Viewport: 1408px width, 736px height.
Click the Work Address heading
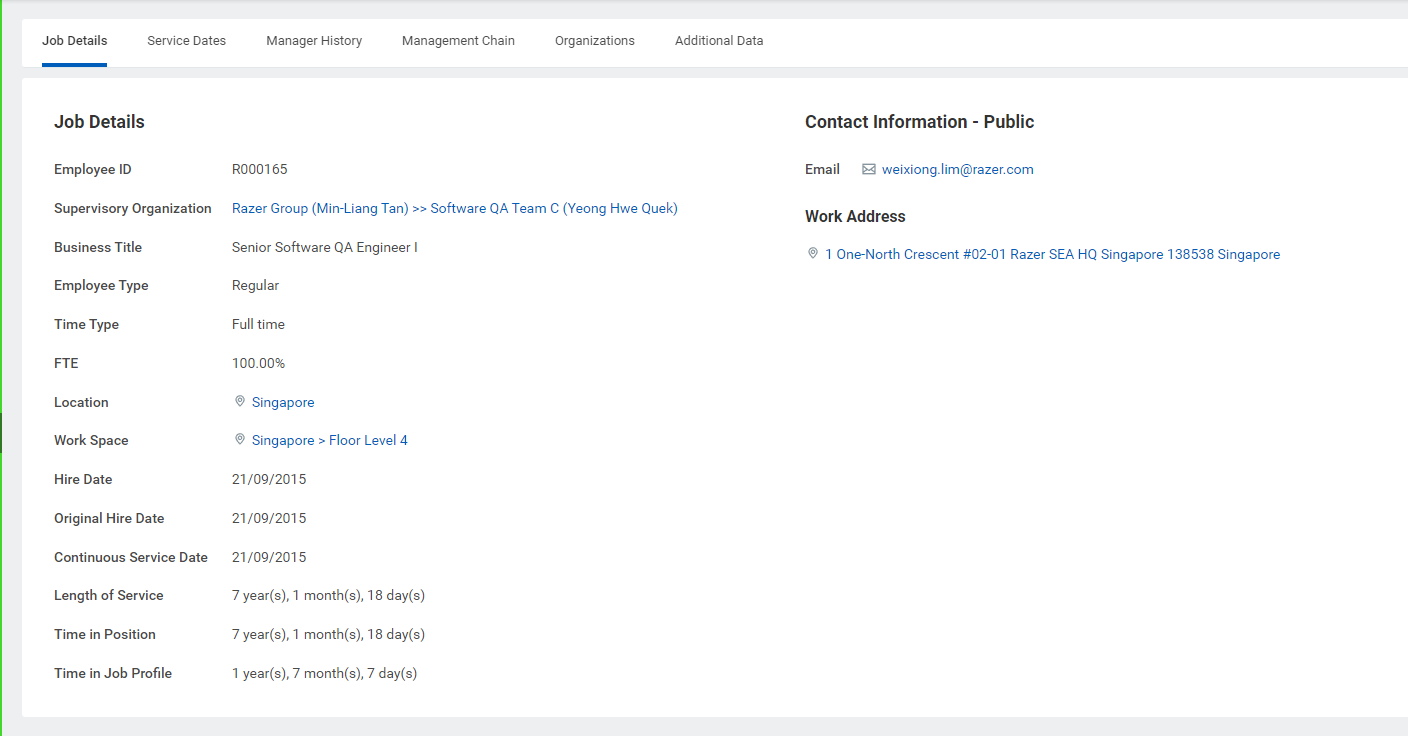(x=855, y=216)
